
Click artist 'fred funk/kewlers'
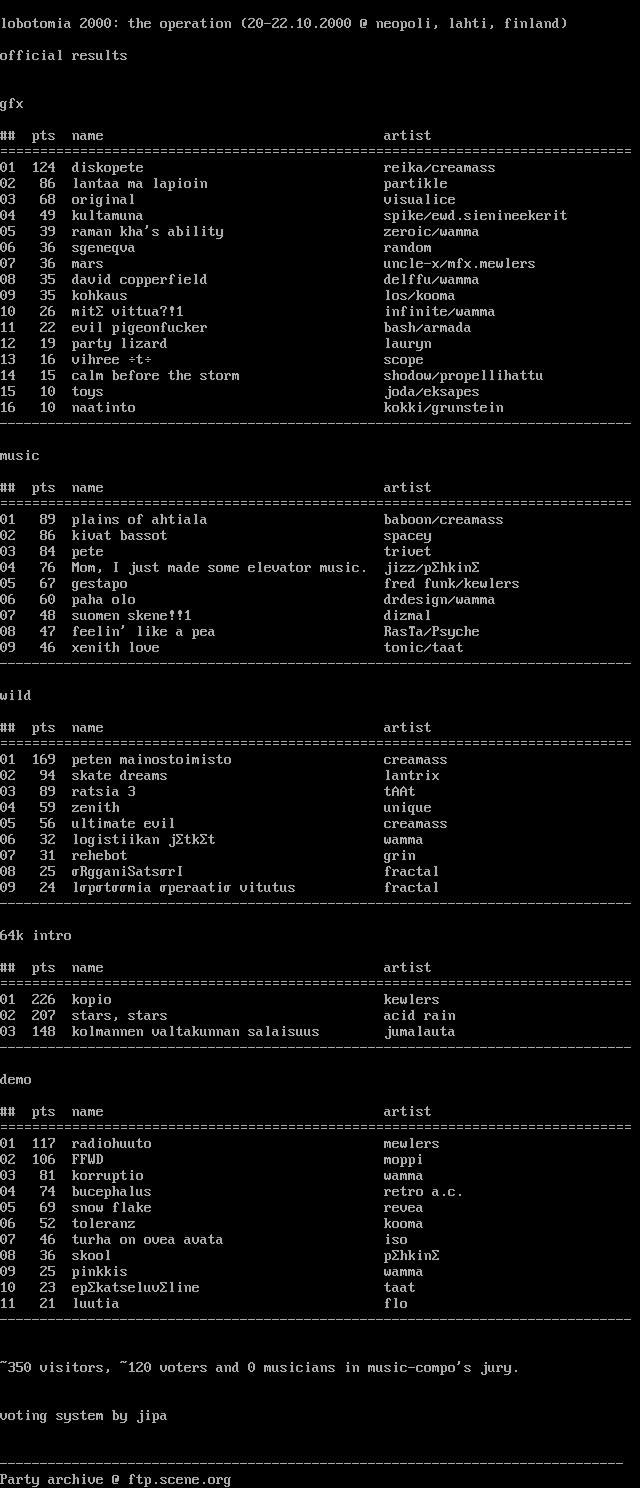[x=451, y=584]
